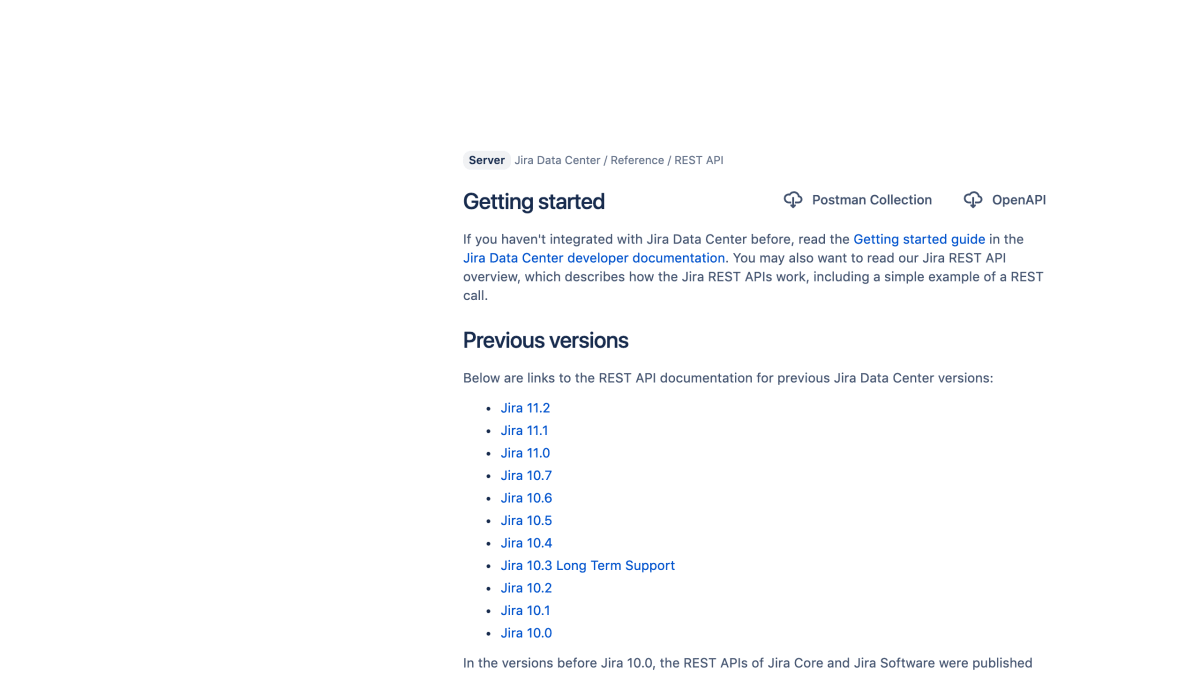
Task: Open the OpenAPI link
Action: pyautogui.click(x=1019, y=200)
